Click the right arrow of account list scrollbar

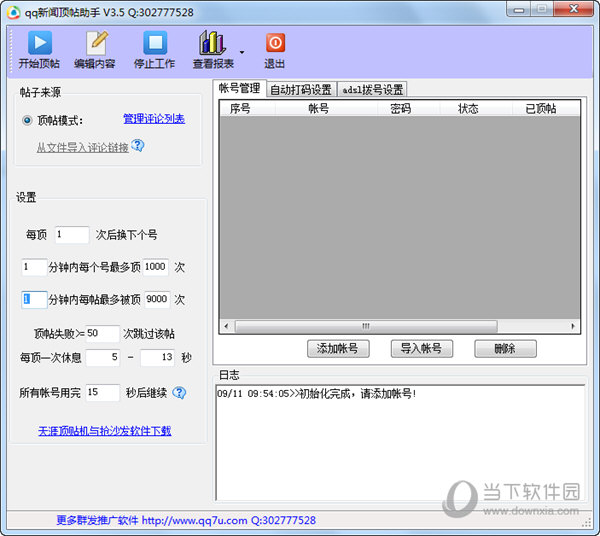[573, 326]
